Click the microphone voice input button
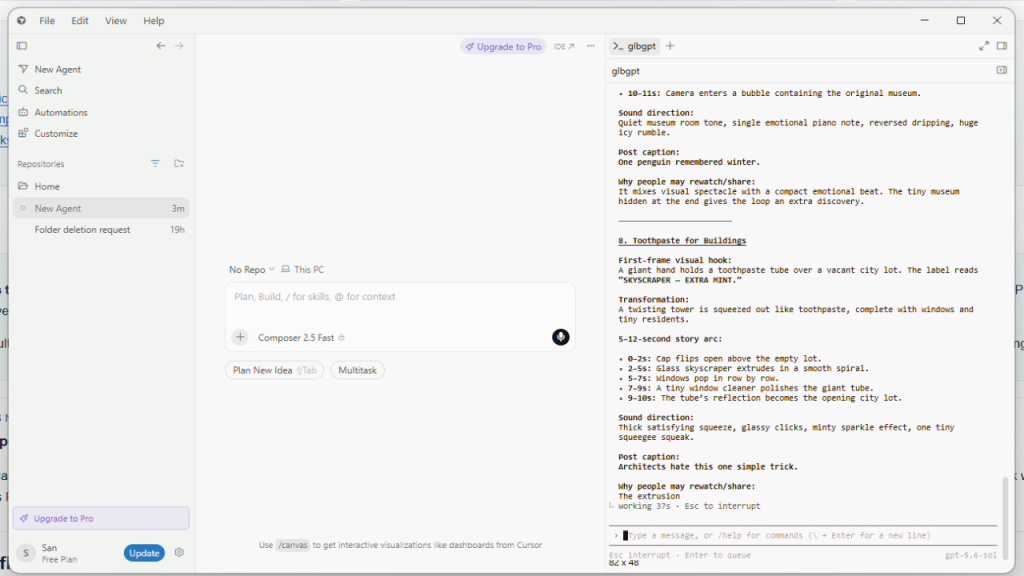This screenshot has height=576, width=1024. (x=560, y=337)
